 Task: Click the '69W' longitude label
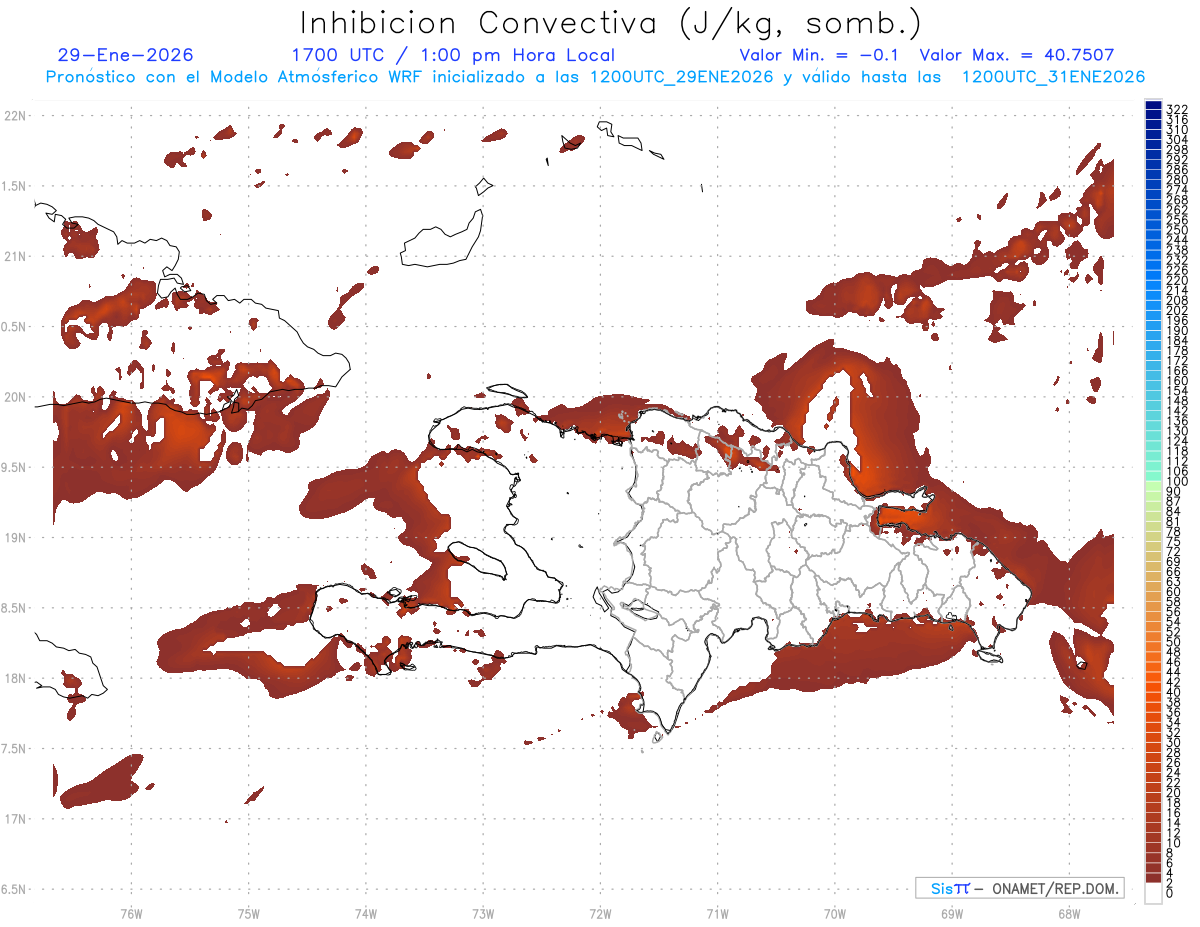click(951, 913)
